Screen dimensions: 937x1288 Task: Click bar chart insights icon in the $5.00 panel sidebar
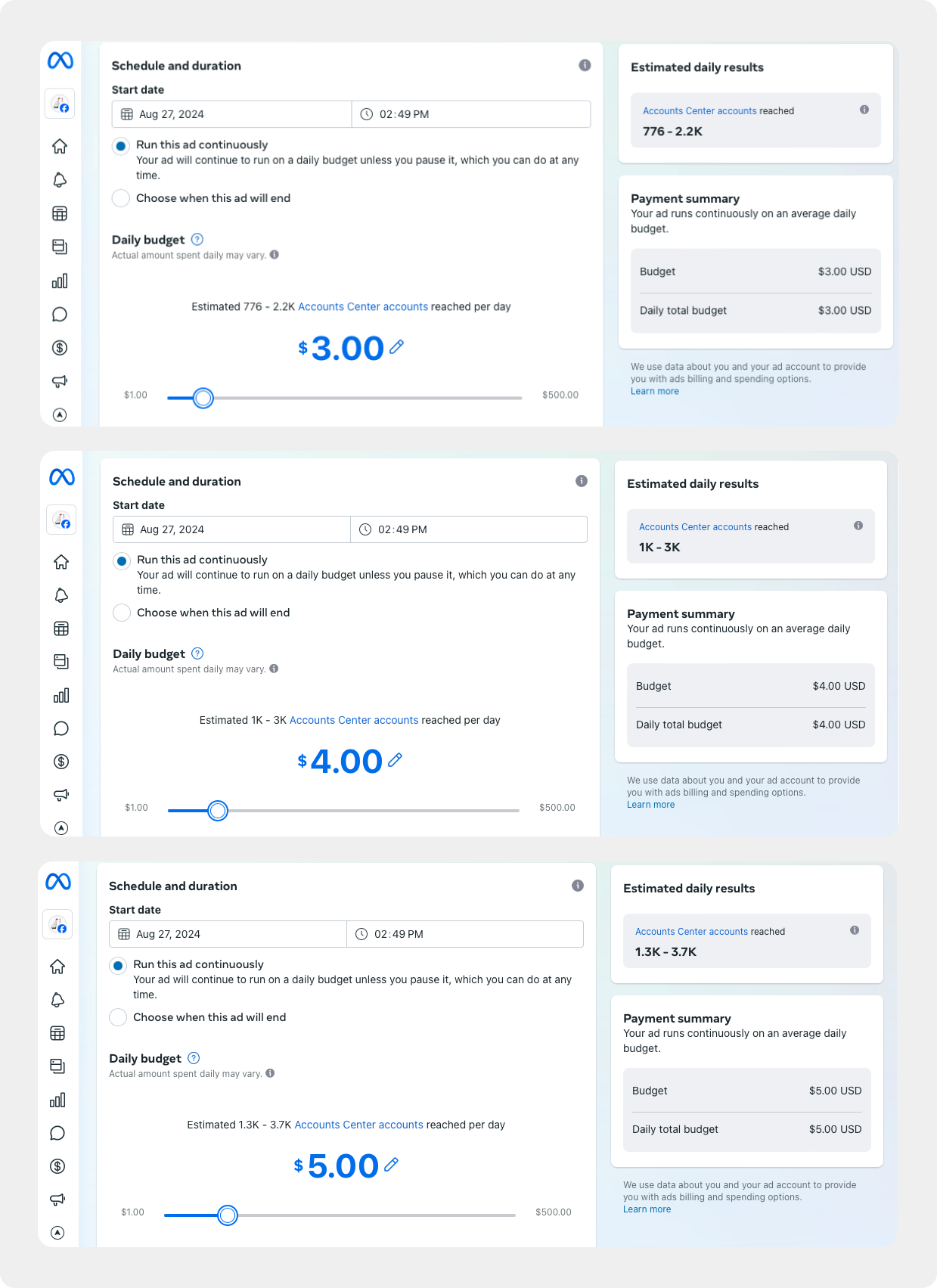tap(57, 1100)
